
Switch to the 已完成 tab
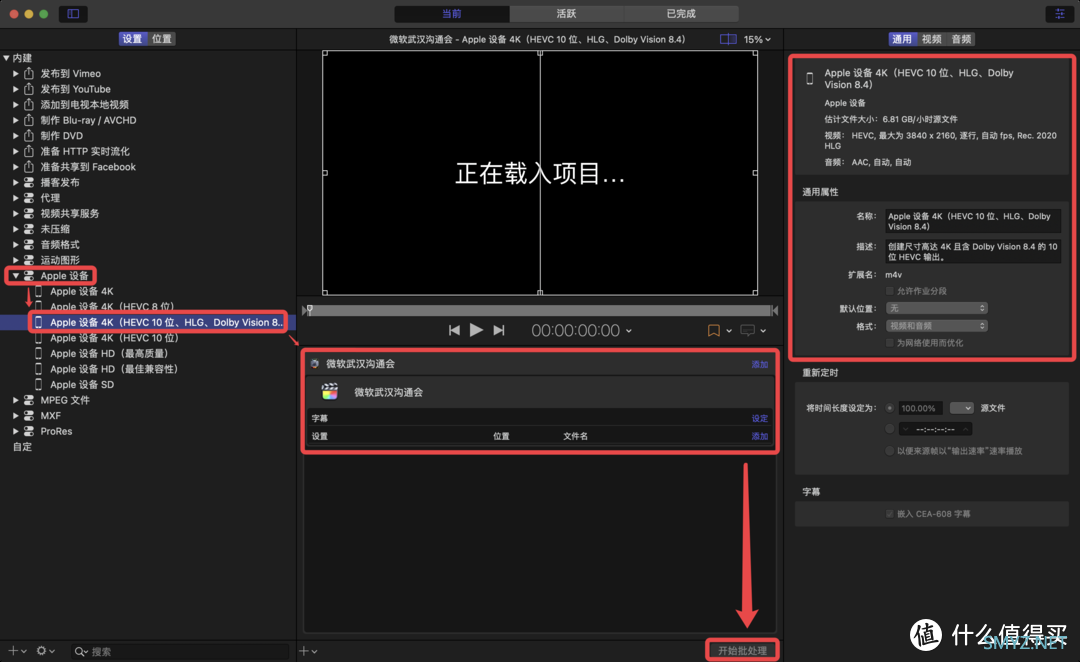pos(681,14)
